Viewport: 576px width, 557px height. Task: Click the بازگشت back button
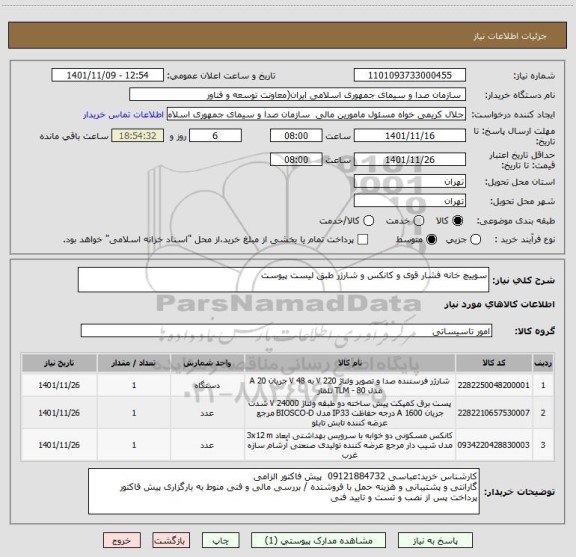[171, 540]
